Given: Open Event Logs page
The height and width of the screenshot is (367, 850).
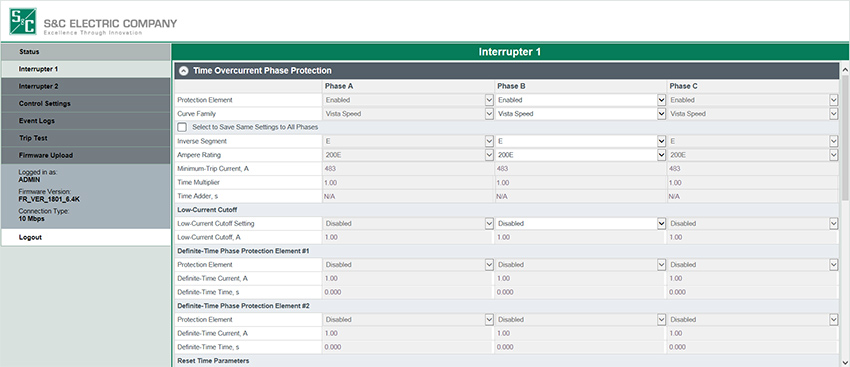Looking at the screenshot, I should [x=86, y=121].
